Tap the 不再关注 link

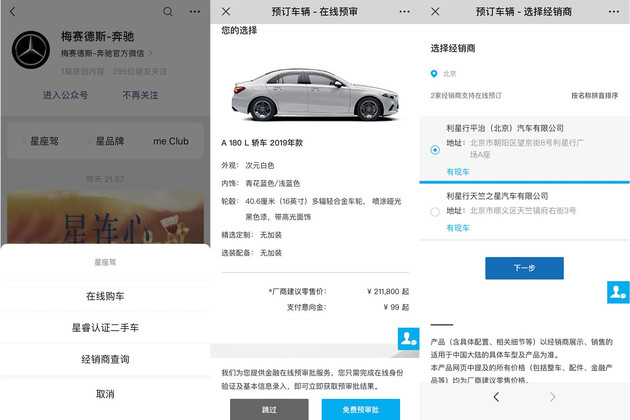(x=140, y=95)
